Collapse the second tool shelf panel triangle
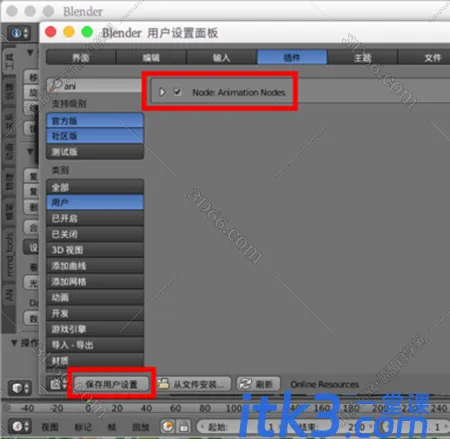This screenshot has width=450, height=439. [x=30, y=152]
